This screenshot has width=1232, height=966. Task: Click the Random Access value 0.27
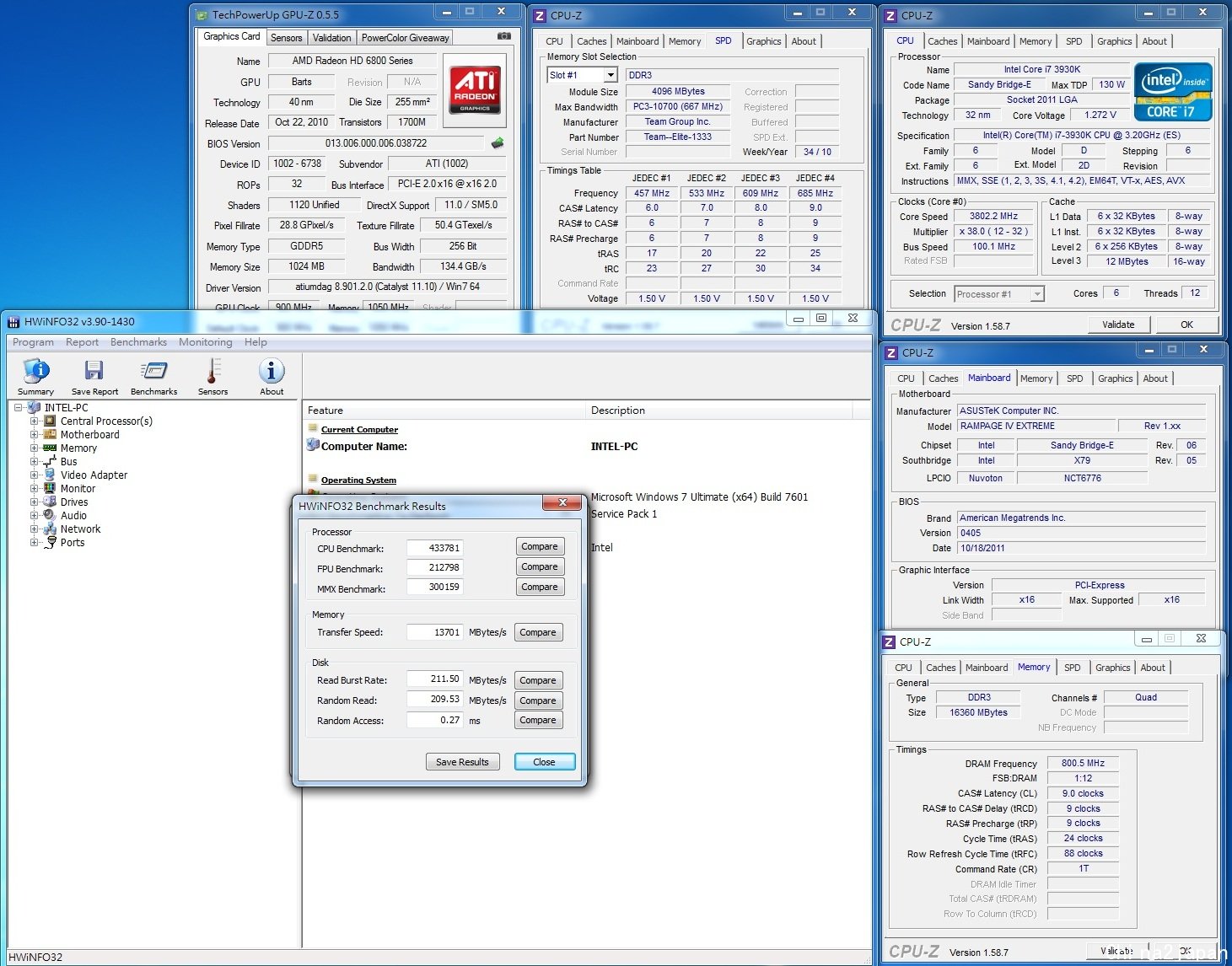click(x=435, y=720)
